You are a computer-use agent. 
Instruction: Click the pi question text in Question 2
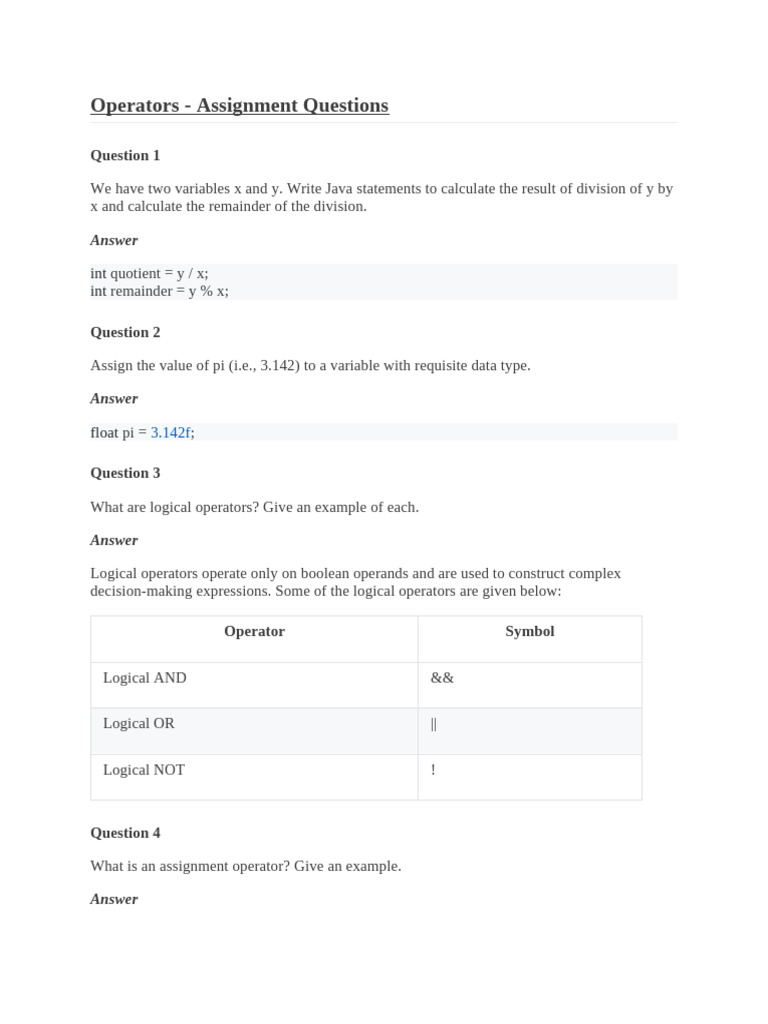pos(310,366)
